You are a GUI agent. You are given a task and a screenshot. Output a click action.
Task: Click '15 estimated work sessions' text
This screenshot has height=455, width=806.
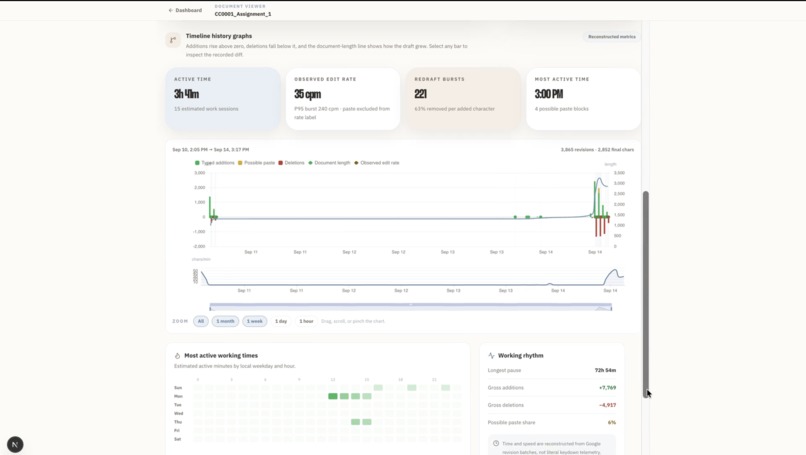(206, 109)
